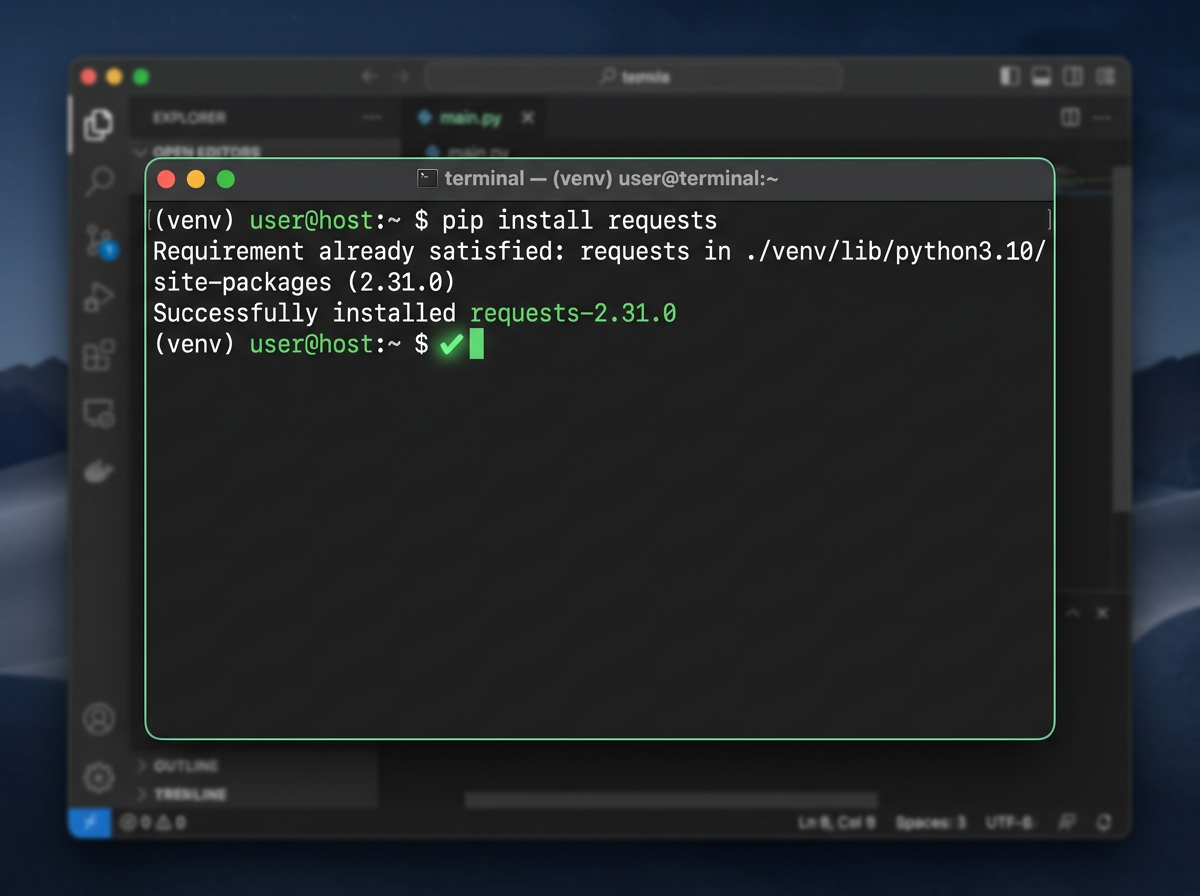Screen dimensions: 1200x896
Task: Open the Explorer view in VS Code activity bar
Action: [98, 124]
